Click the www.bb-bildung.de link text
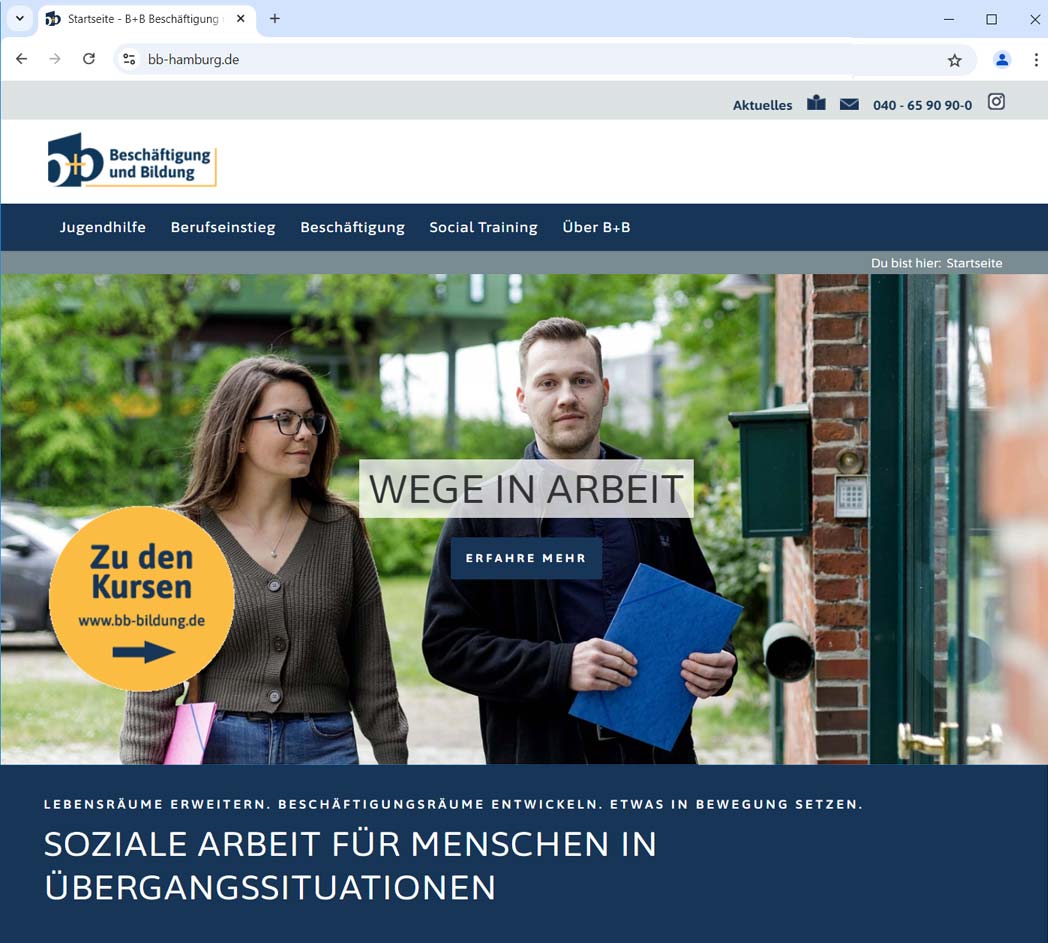 pos(142,620)
